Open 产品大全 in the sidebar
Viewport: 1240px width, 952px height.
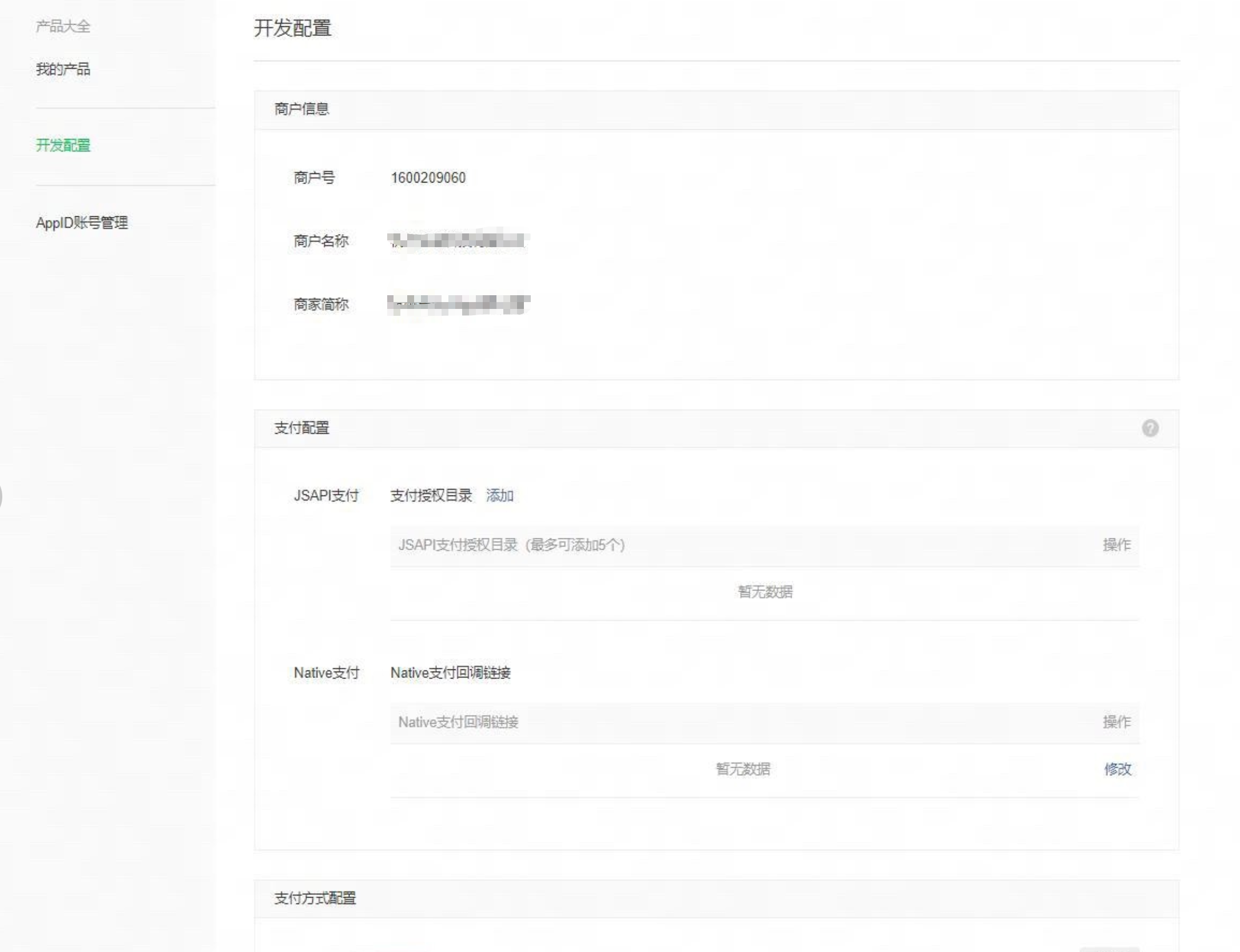63,26
